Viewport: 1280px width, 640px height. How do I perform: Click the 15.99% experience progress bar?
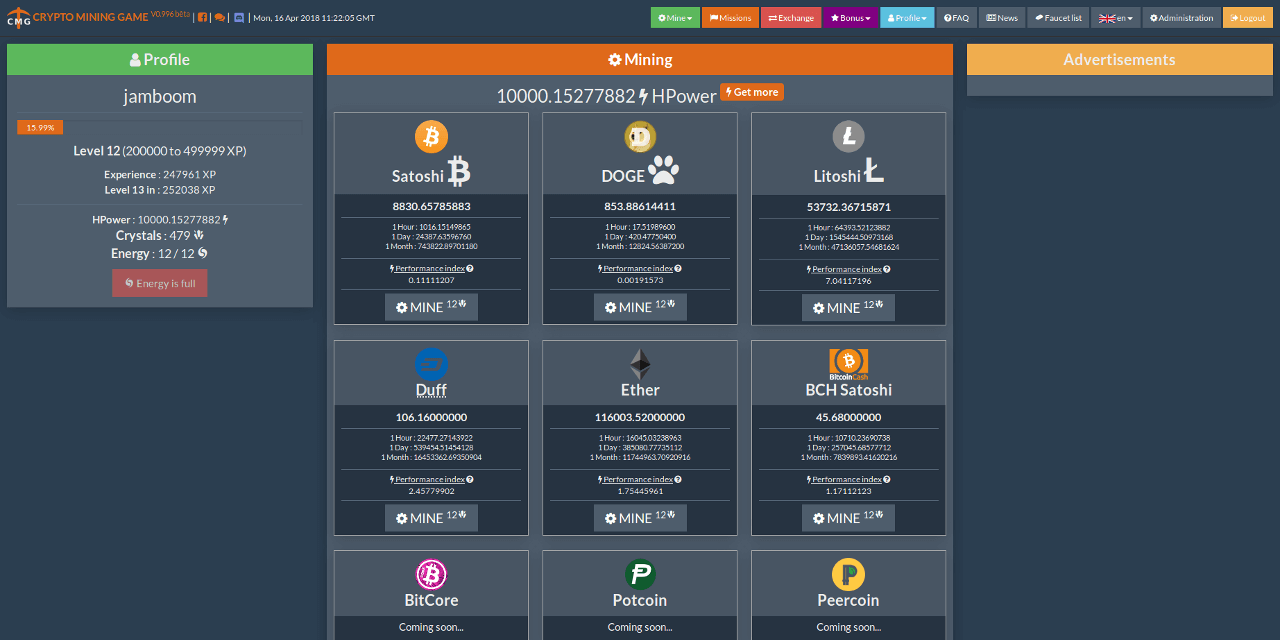40,127
